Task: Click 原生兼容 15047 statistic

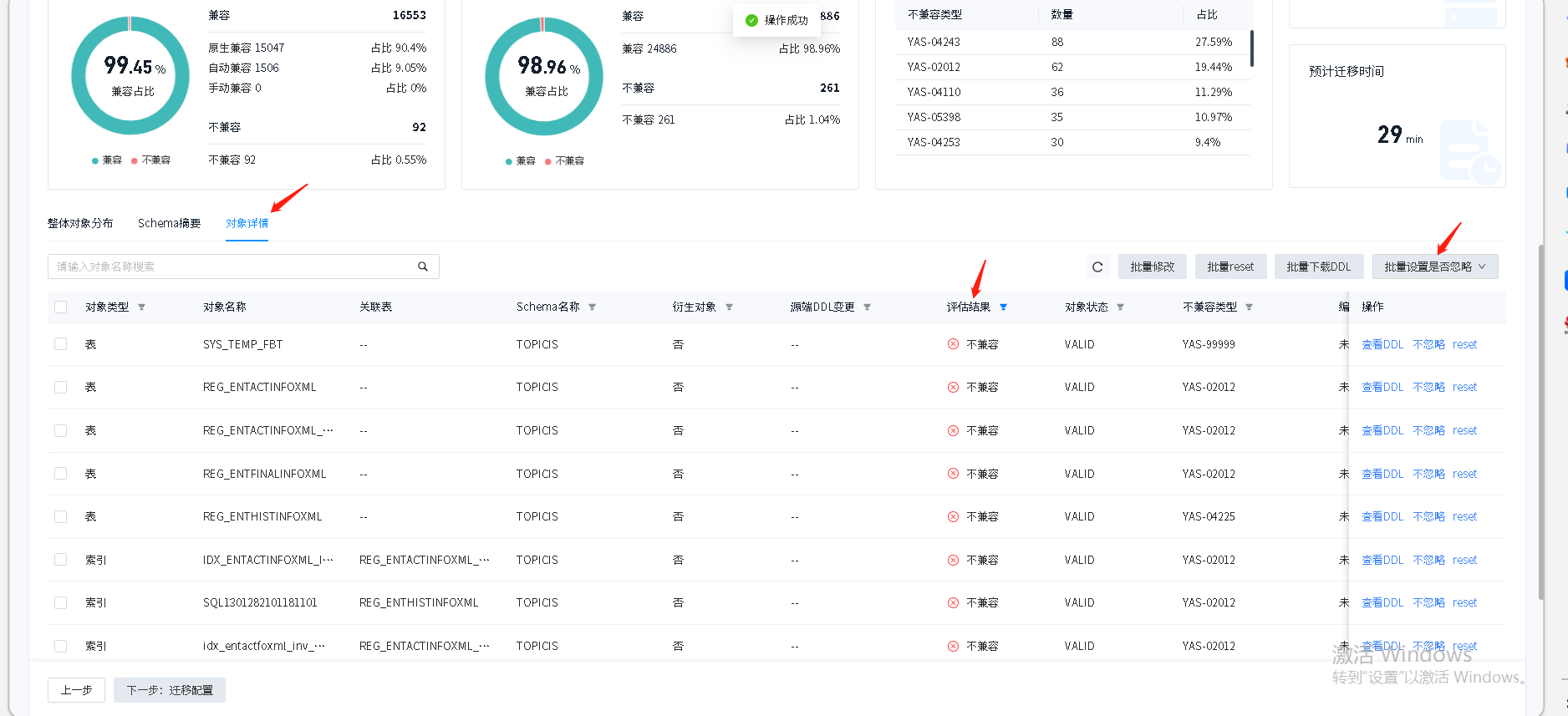Action: coord(246,48)
